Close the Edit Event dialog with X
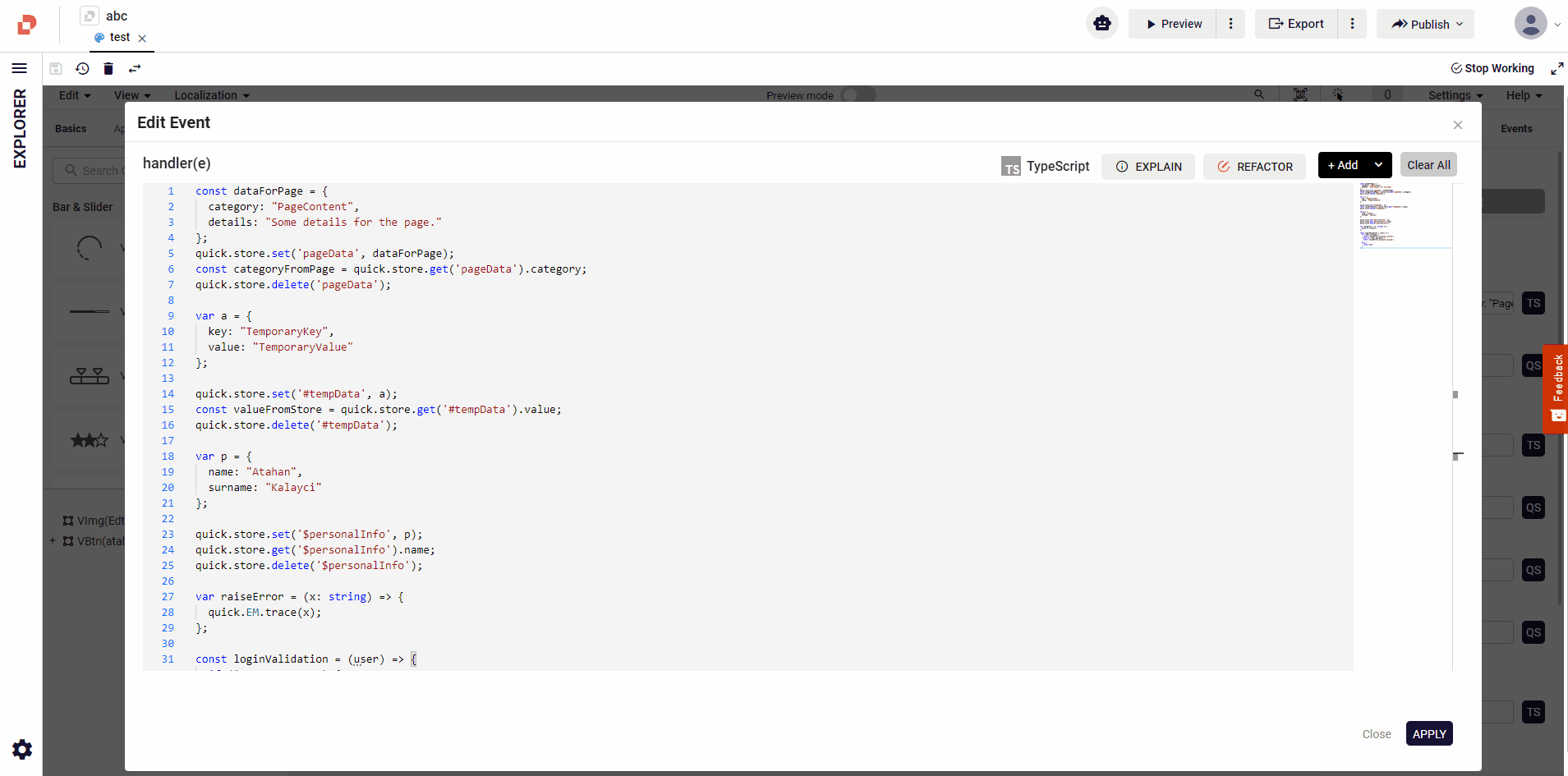 coord(1457,125)
